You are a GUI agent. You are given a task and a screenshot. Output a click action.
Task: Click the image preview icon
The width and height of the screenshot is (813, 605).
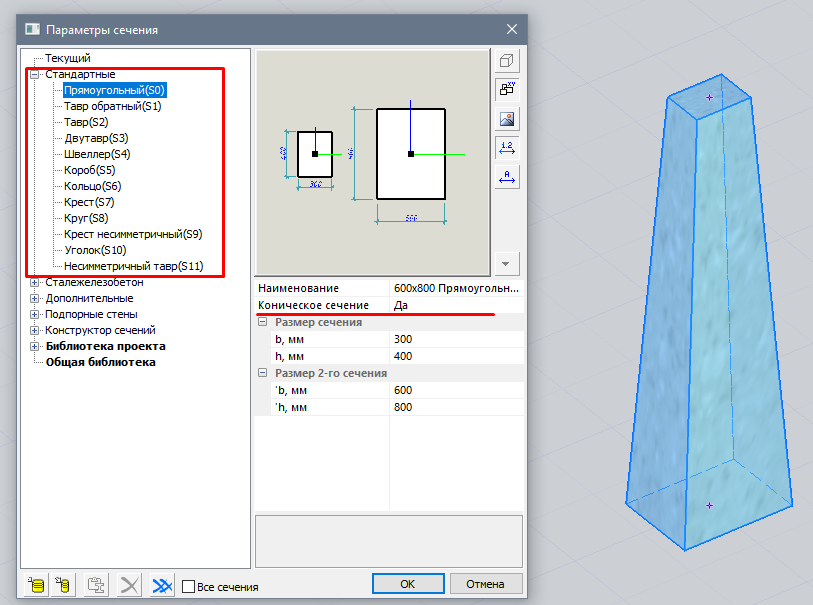click(x=507, y=119)
